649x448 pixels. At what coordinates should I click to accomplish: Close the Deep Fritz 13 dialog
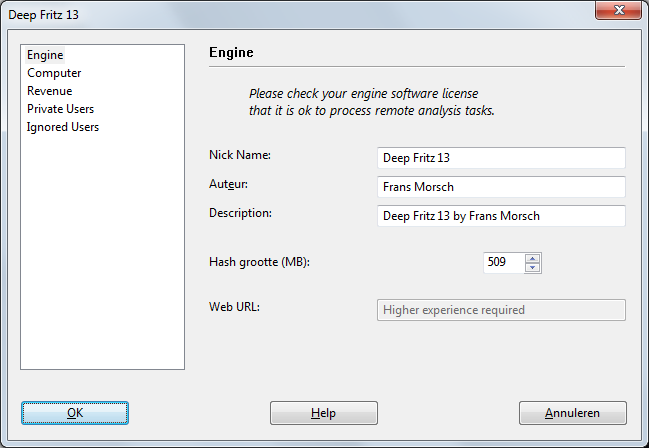click(618, 10)
